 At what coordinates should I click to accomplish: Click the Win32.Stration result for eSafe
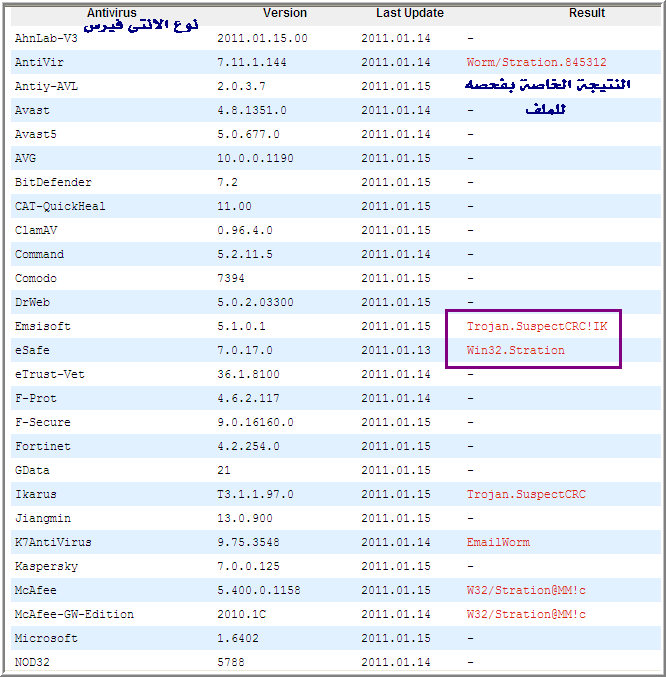(x=515, y=350)
